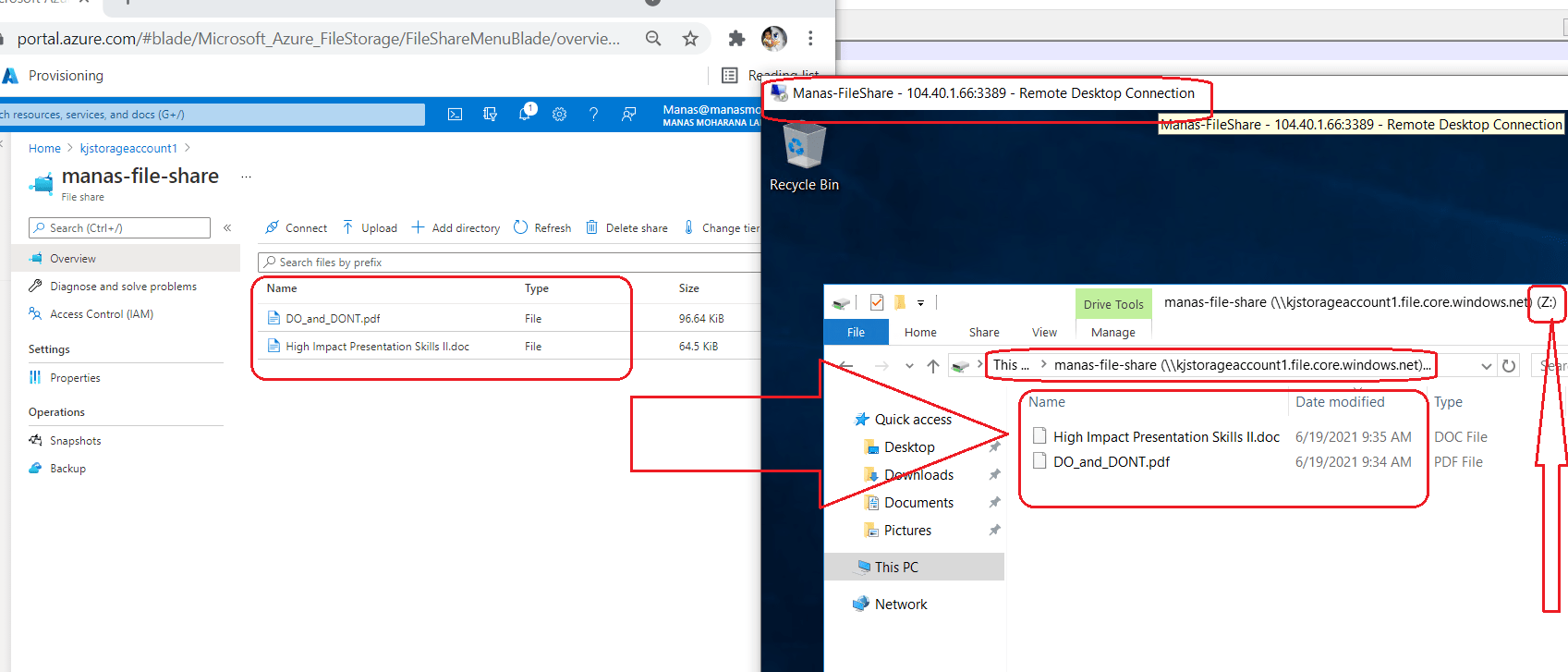Go up one folder with the Up arrow
Screen dimensions: 1568x672
pyautogui.click(x=933, y=366)
